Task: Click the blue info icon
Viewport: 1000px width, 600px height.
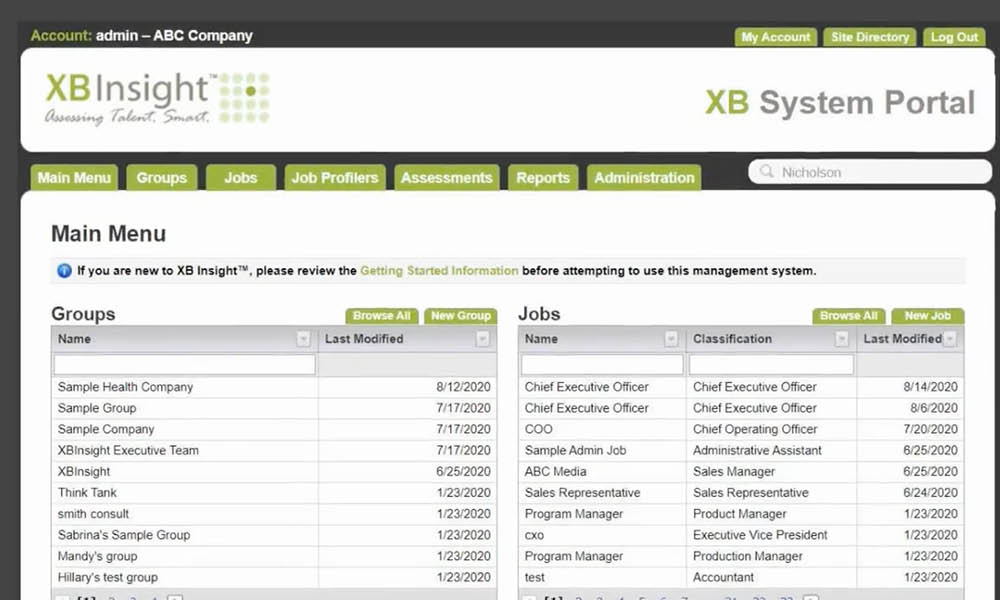Action: (x=64, y=270)
